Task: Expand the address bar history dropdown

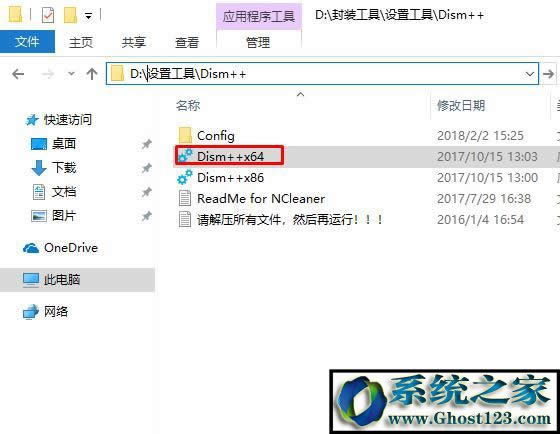Action: [530, 74]
